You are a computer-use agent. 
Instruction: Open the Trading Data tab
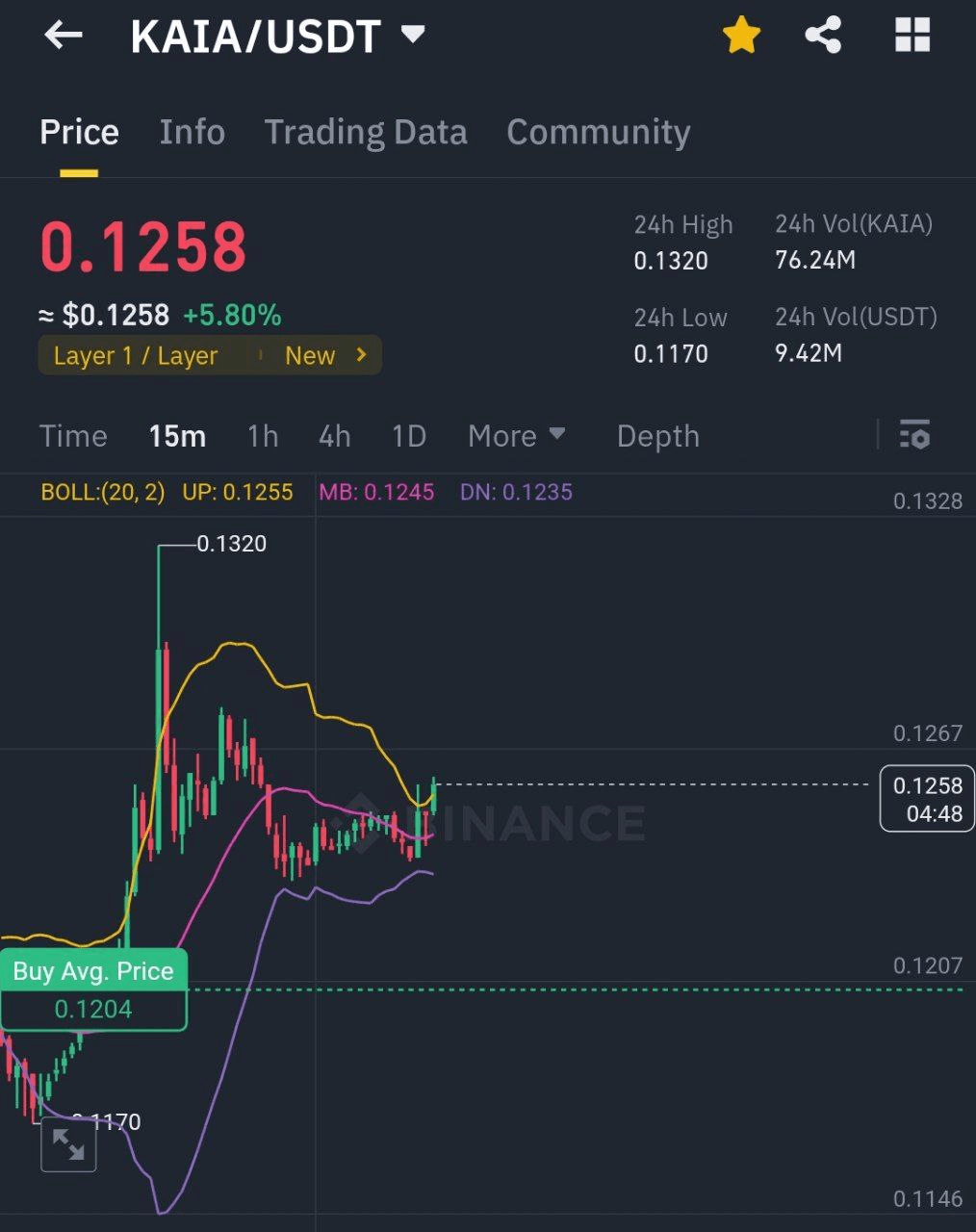366,132
